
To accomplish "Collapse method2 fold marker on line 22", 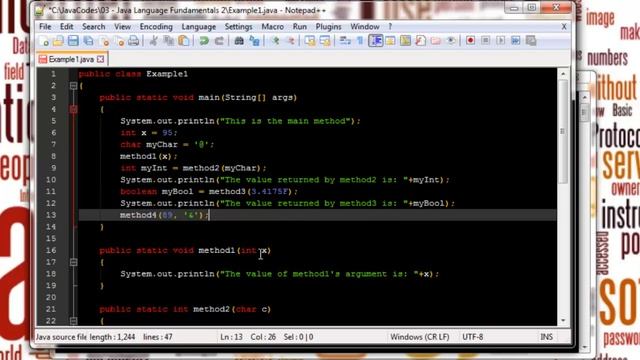I will 73,321.
